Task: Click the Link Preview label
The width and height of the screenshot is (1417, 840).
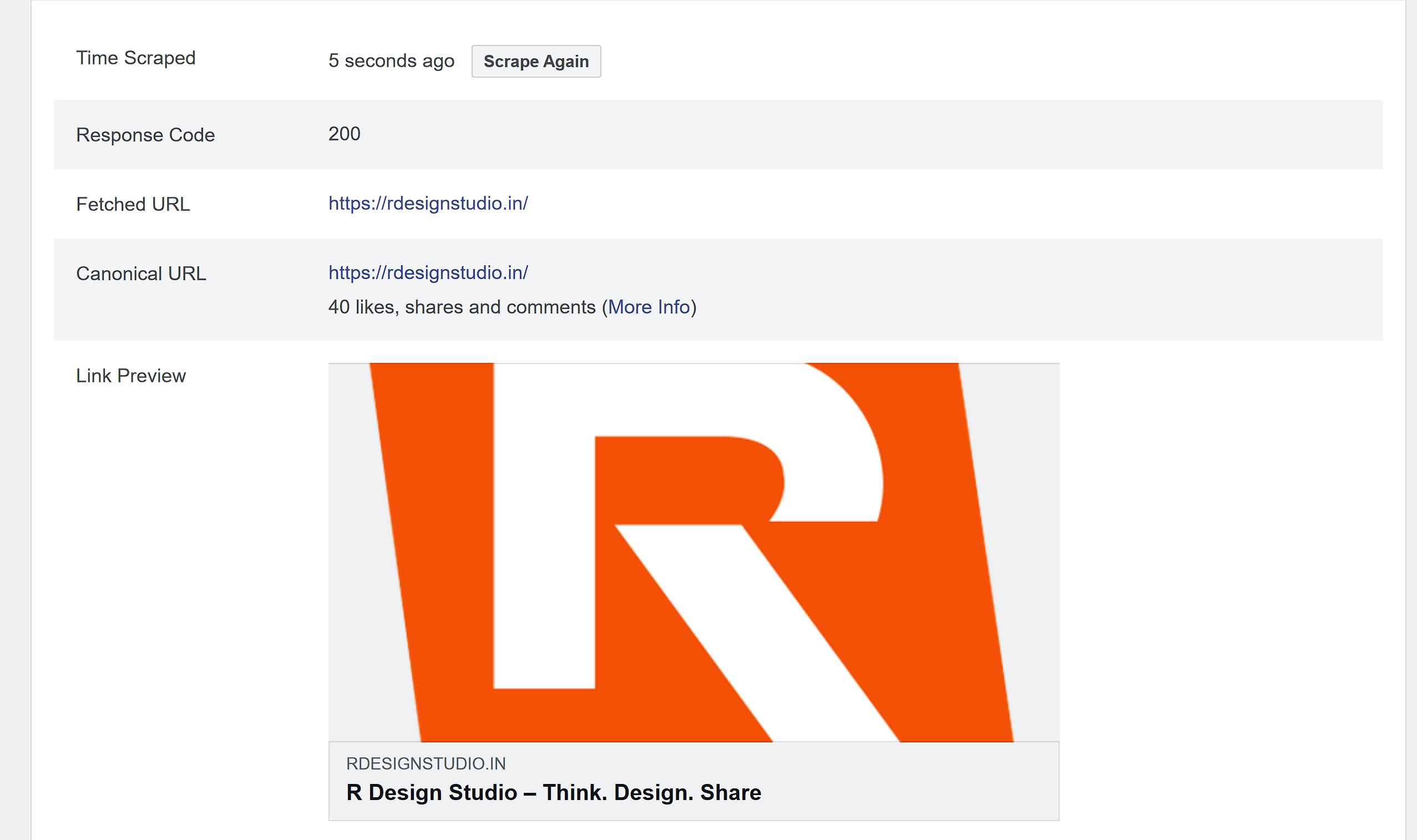Action: click(x=131, y=376)
